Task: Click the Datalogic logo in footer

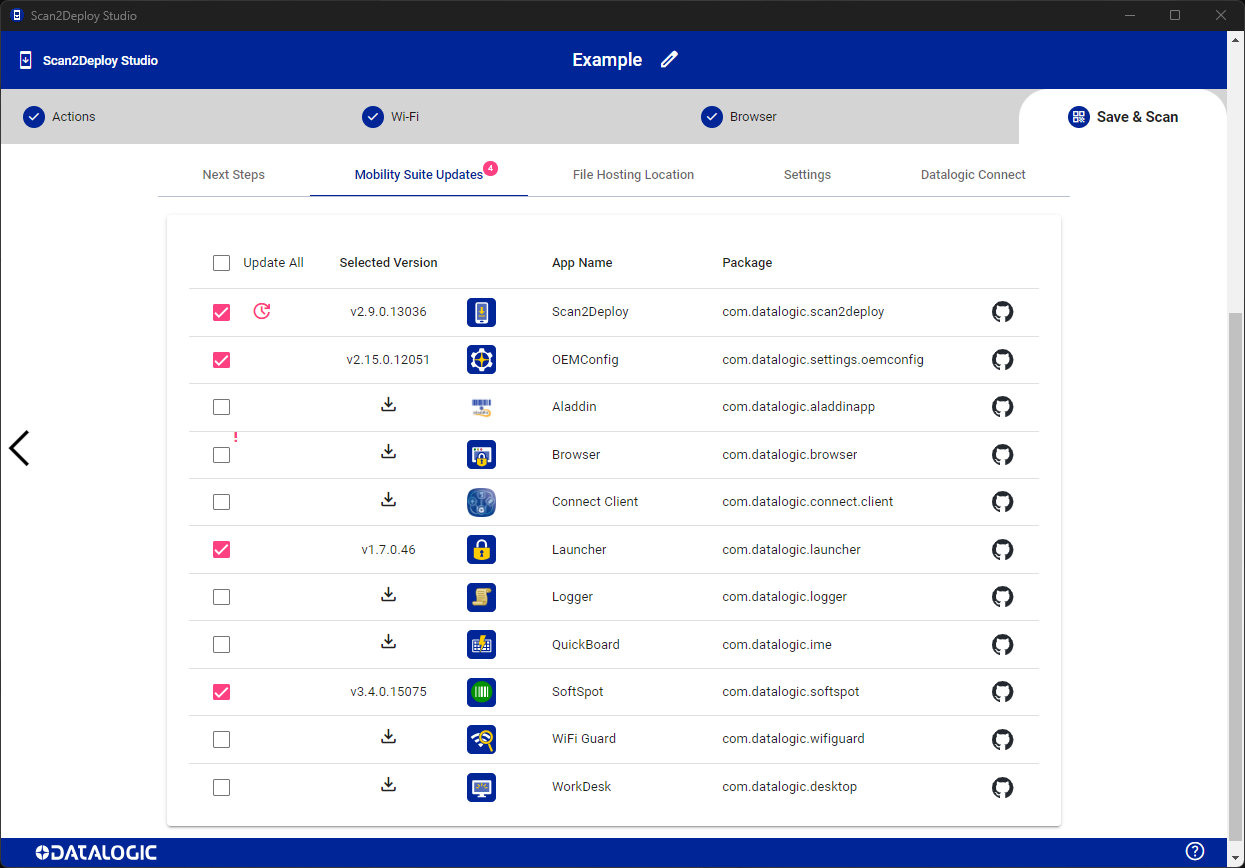Action: (x=96, y=852)
